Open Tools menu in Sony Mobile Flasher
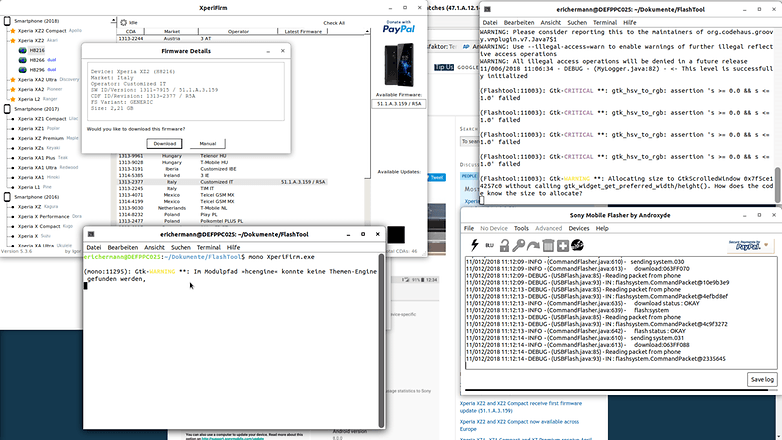Image resolution: width=782 pixels, height=440 pixels. [x=521, y=228]
